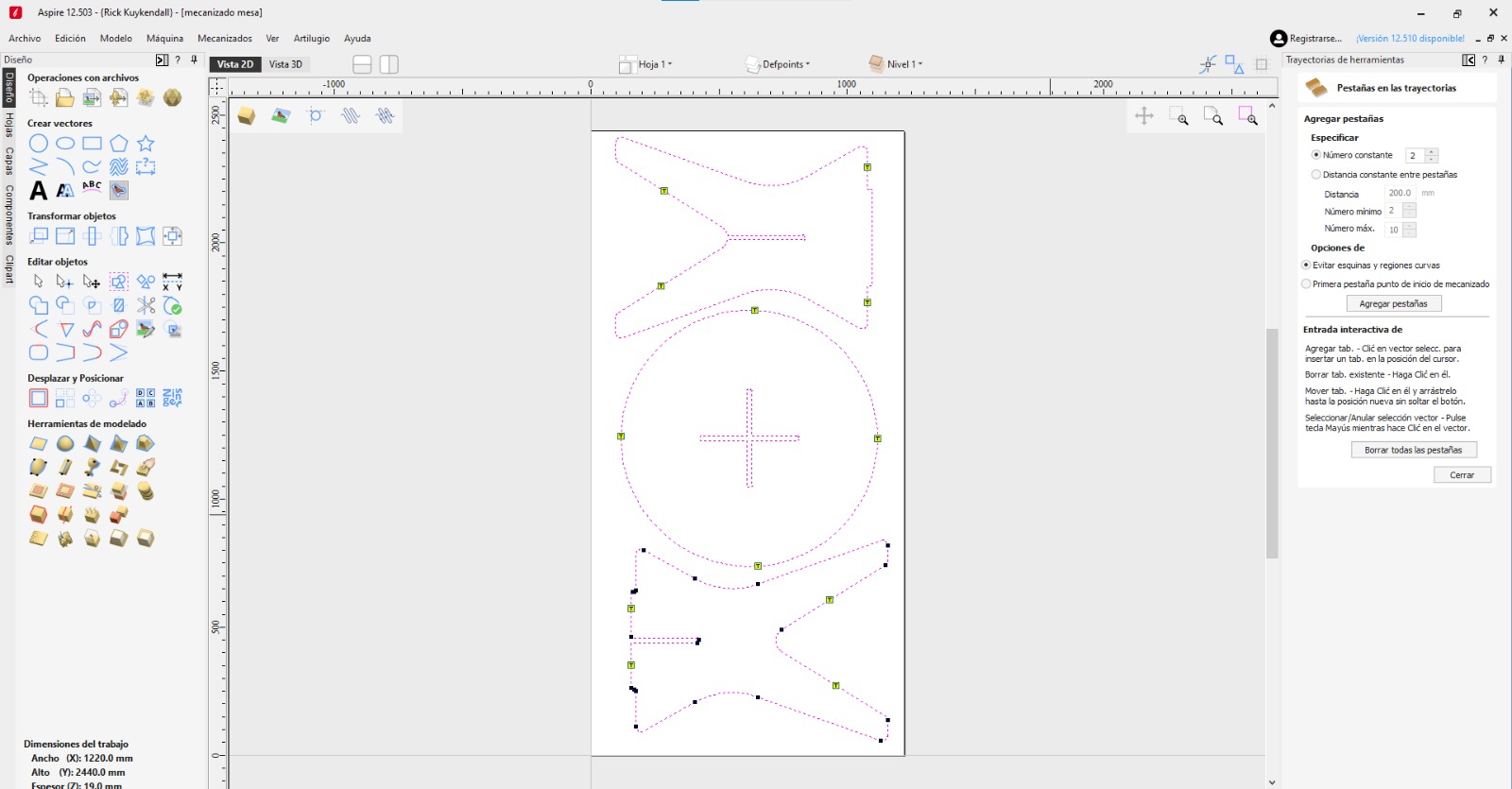Click the Cerrar button

(1462, 474)
